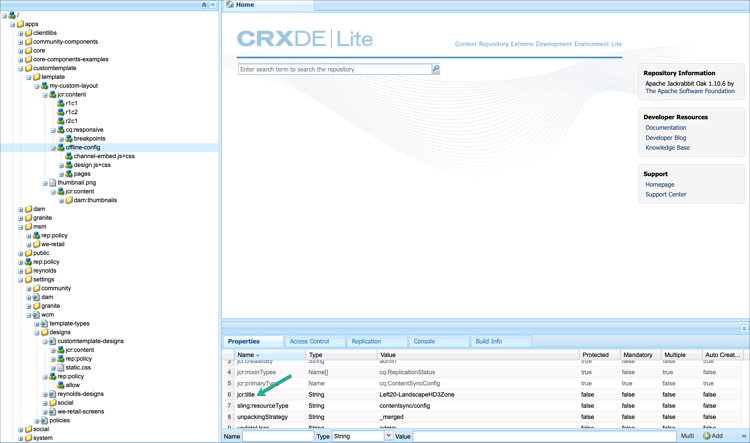750x443 pixels.
Task: Switch to the Replication tab
Action: (x=377, y=342)
